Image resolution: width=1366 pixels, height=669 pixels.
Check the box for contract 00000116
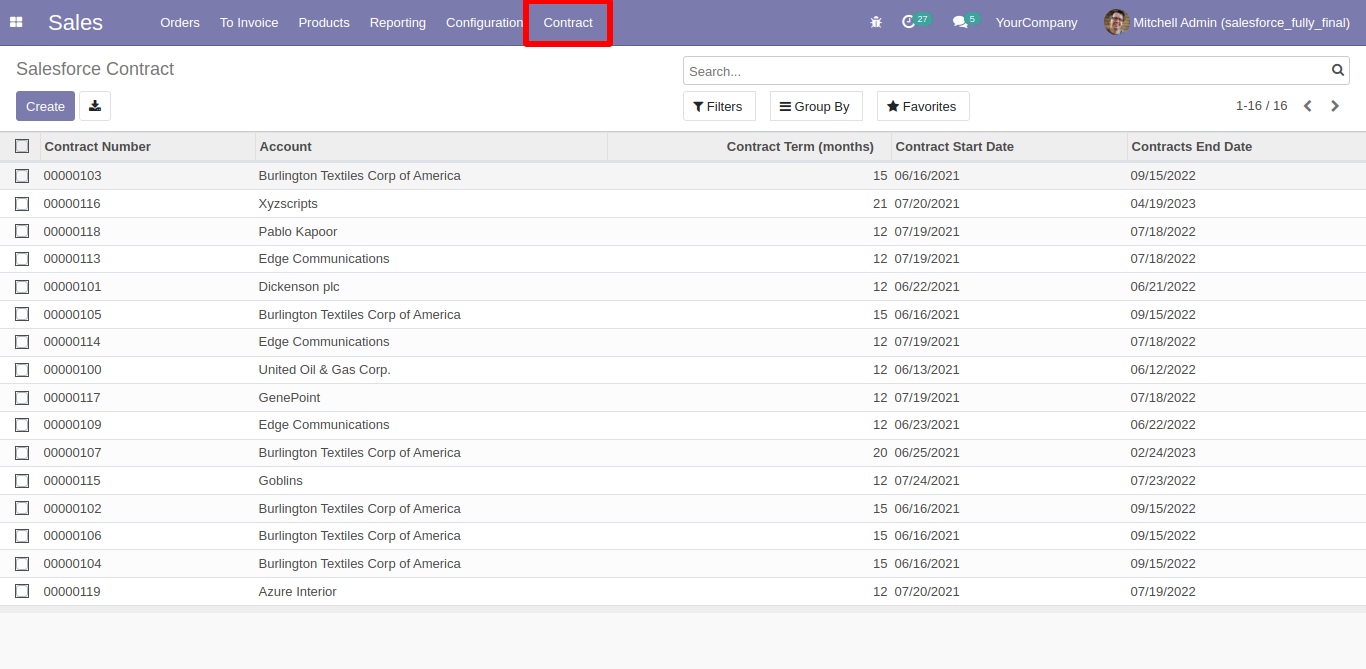(22, 204)
